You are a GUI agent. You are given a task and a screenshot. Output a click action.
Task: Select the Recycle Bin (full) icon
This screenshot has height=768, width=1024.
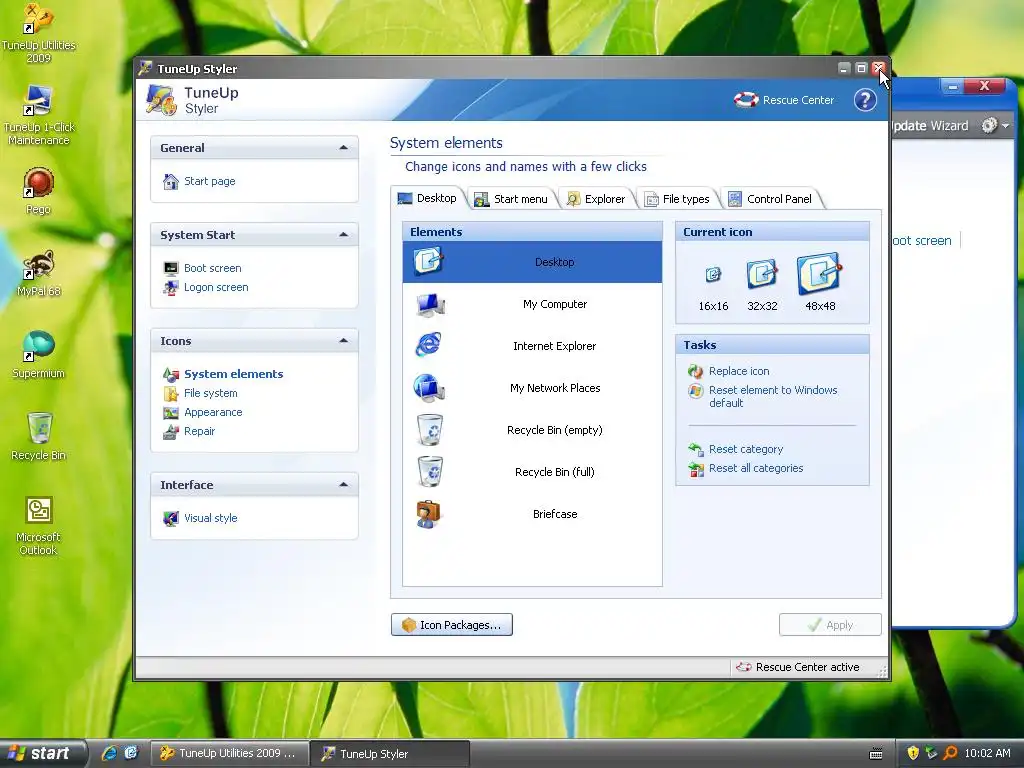pyautogui.click(x=430, y=472)
